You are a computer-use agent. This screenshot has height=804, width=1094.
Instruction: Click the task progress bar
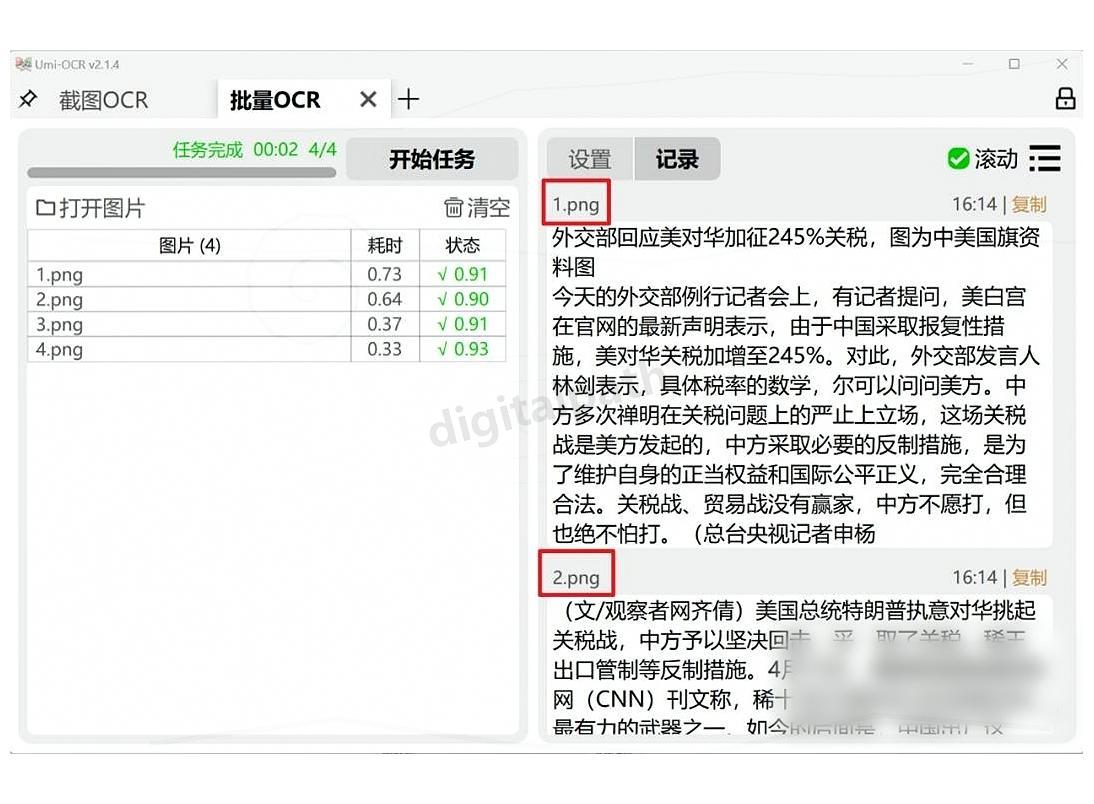coord(180,173)
